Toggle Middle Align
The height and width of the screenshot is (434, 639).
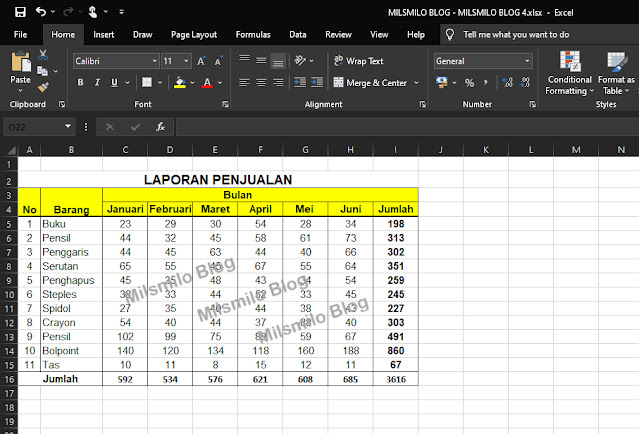point(261,60)
